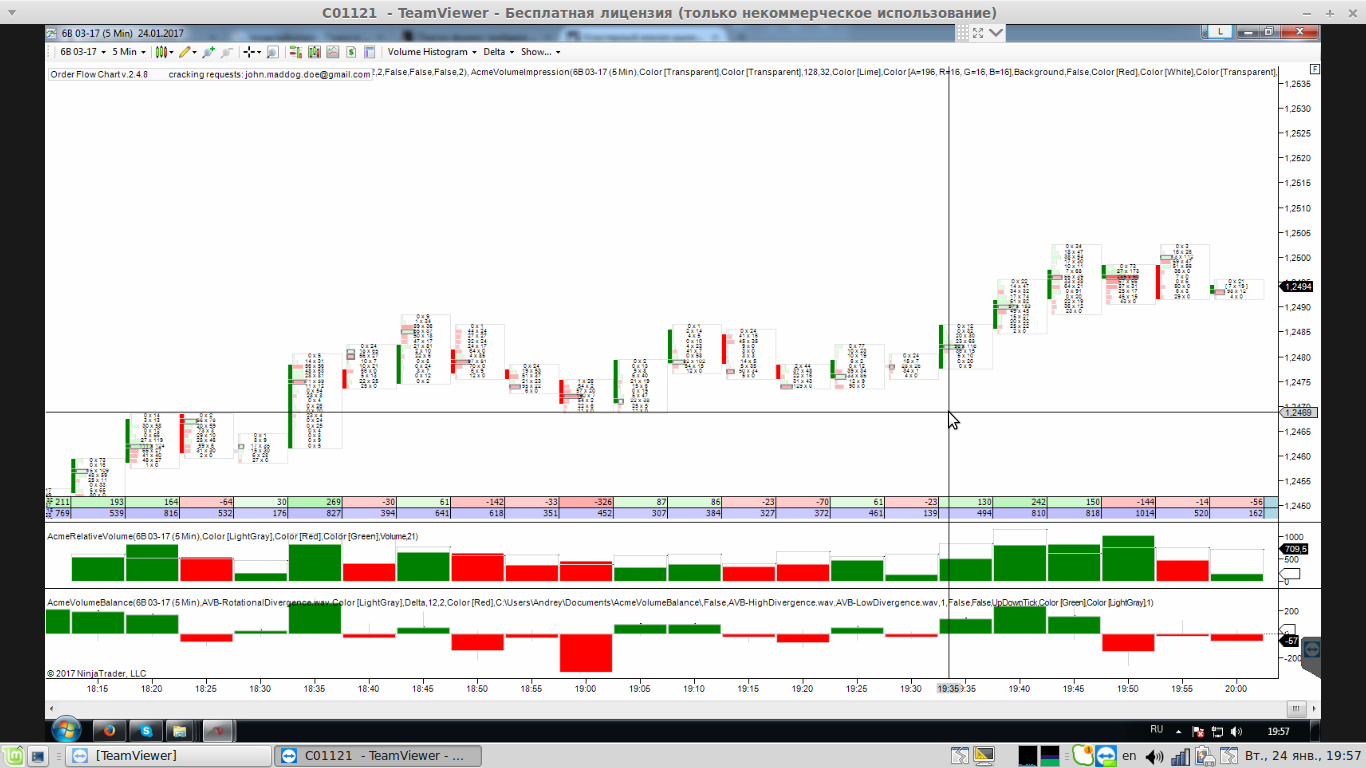Click the volume cell showing 1014
The image size is (1366, 768).
(1128, 513)
